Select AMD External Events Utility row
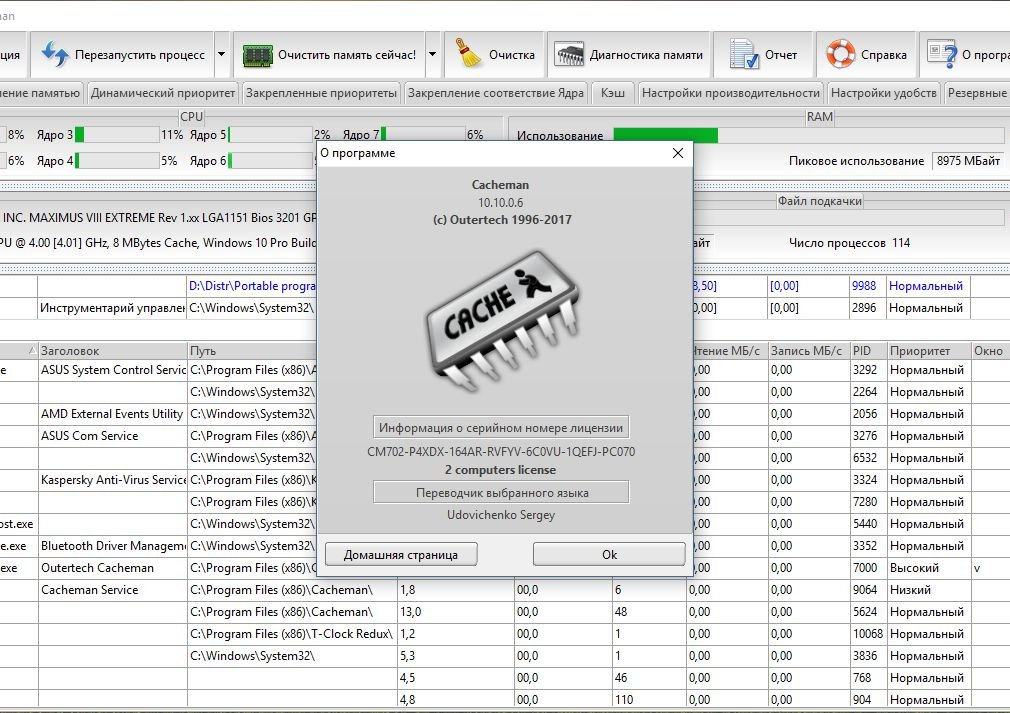1010x713 pixels. 113,414
